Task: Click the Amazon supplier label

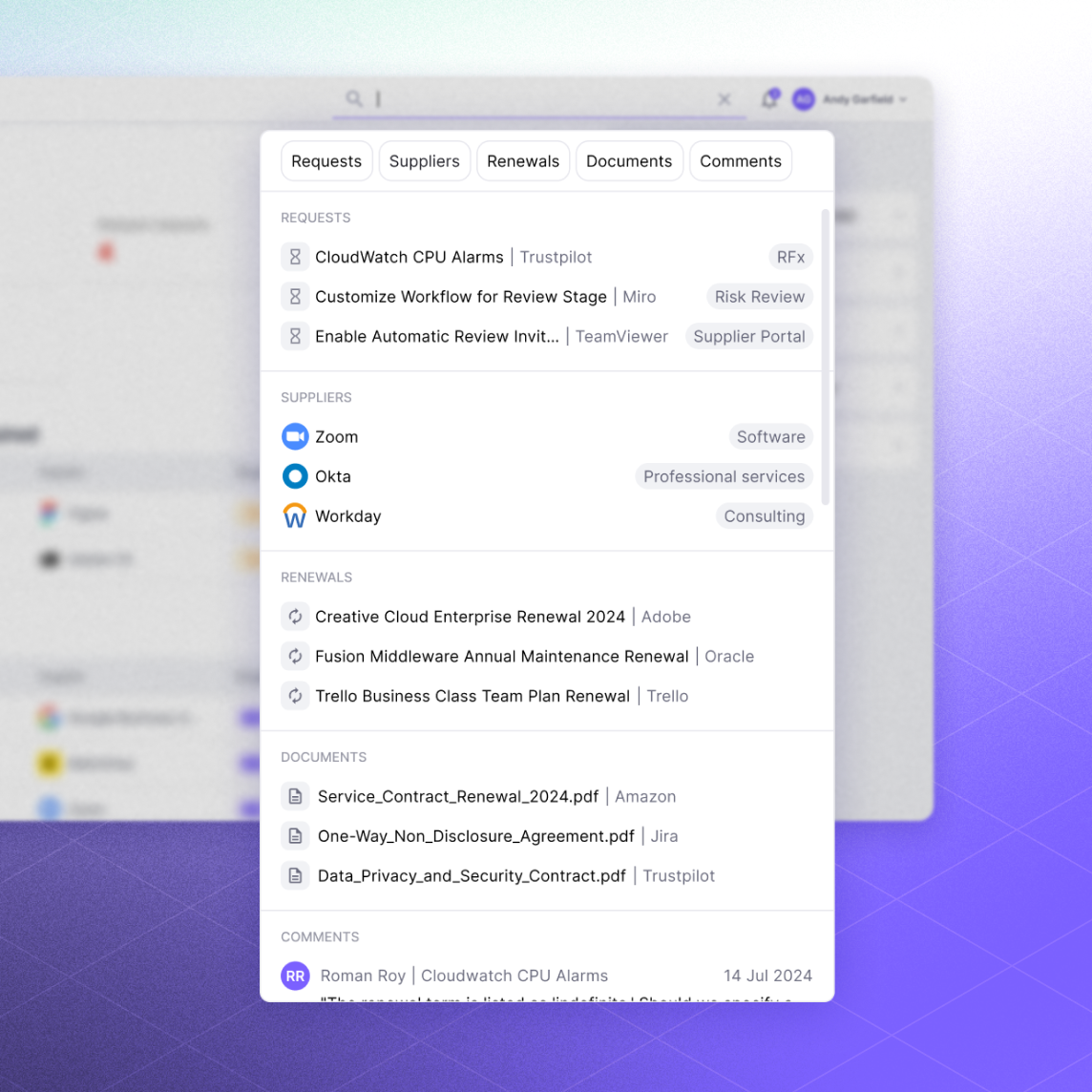Action: pos(645,796)
